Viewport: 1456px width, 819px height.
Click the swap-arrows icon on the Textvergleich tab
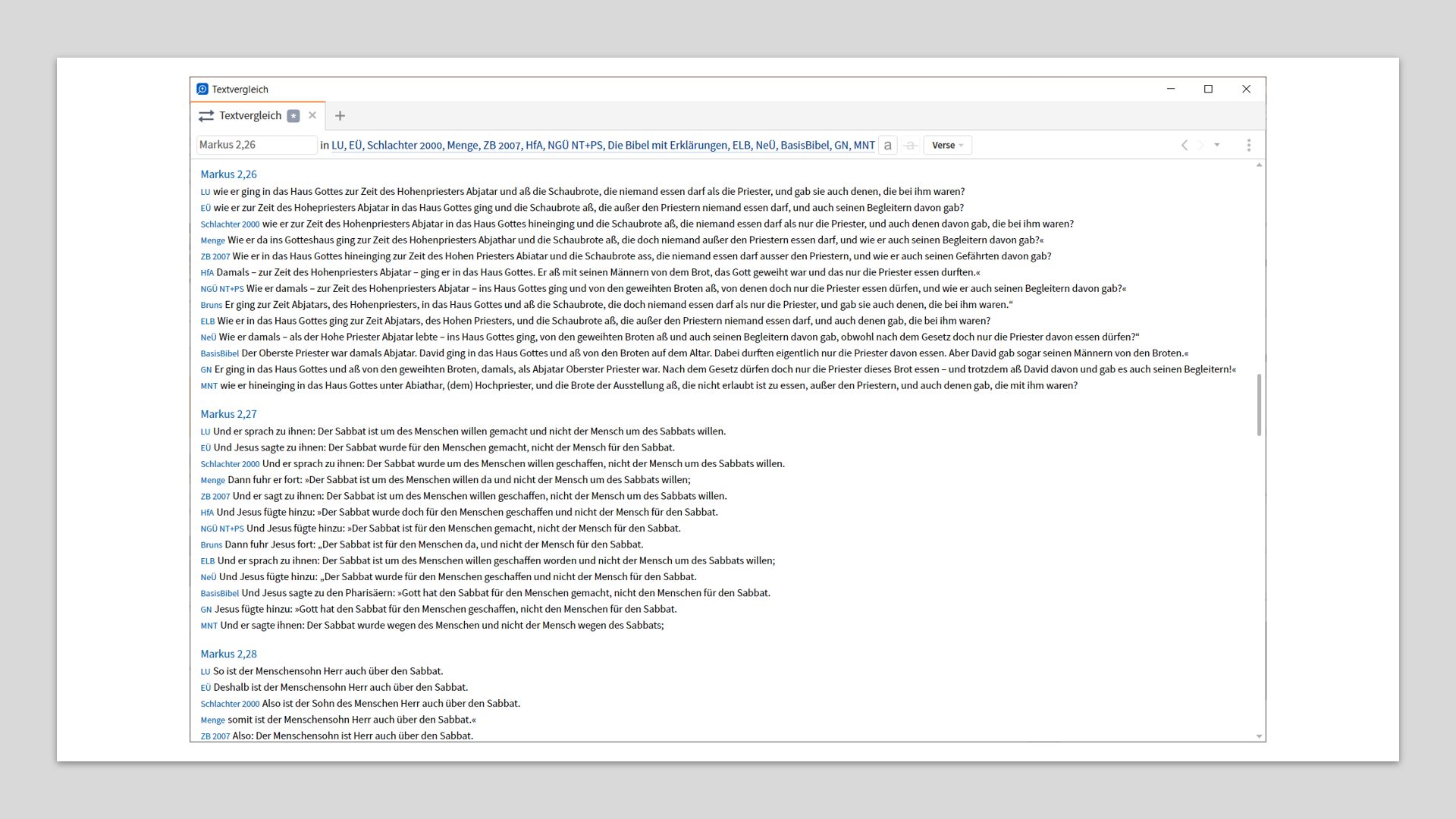pos(206,116)
